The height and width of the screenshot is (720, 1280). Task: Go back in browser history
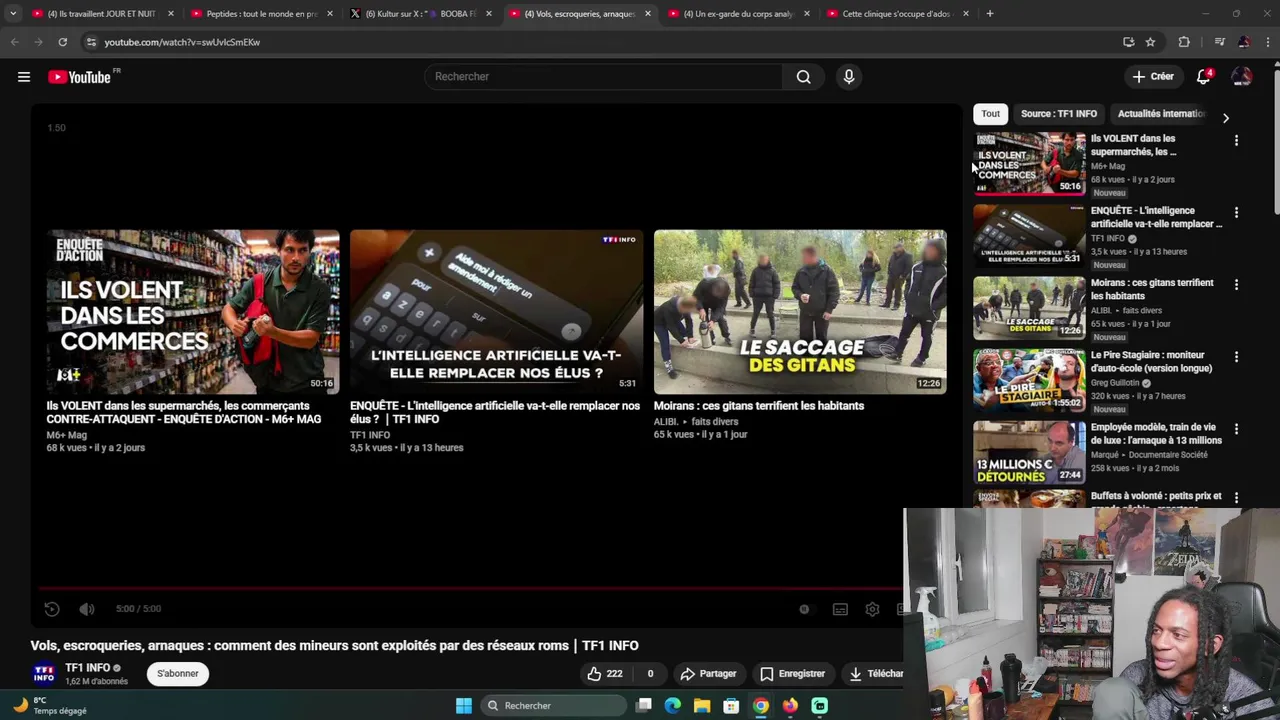[x=14, y=42]
